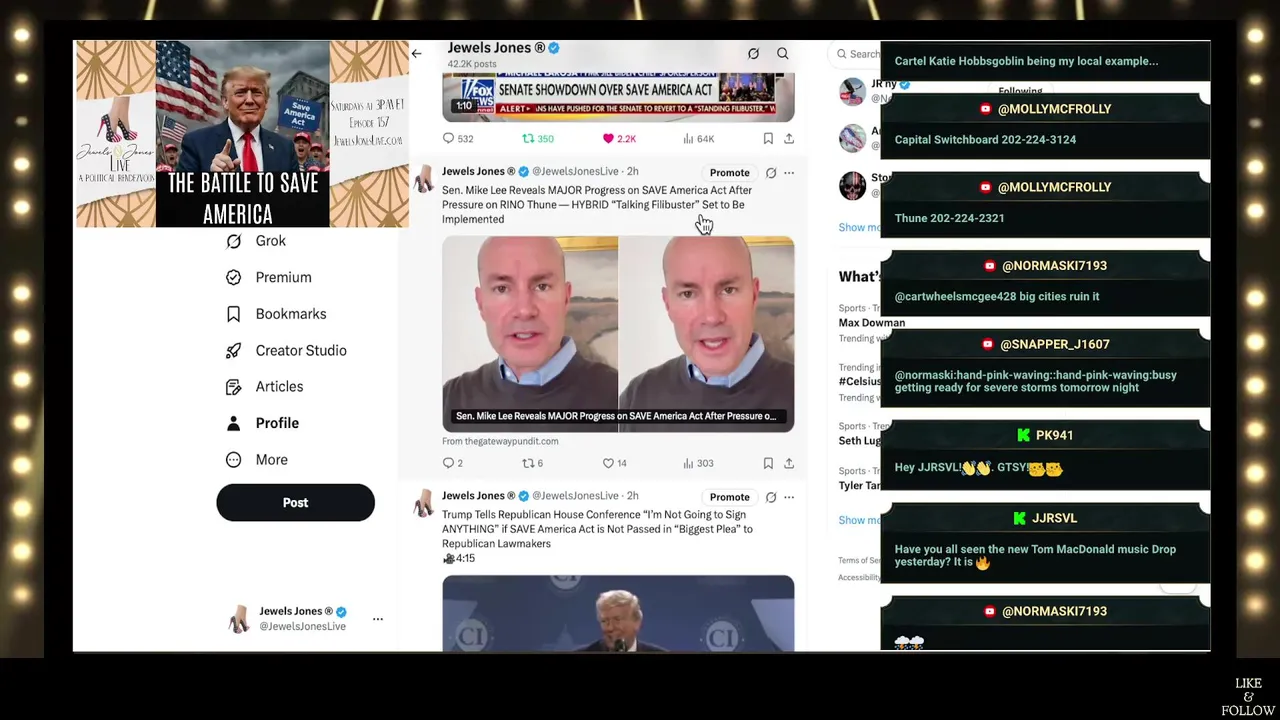Image resolution: width=1280 pixels, height=720 pixels.
Task: Expand the More menu in sidebar
Action: click(256, 460)
